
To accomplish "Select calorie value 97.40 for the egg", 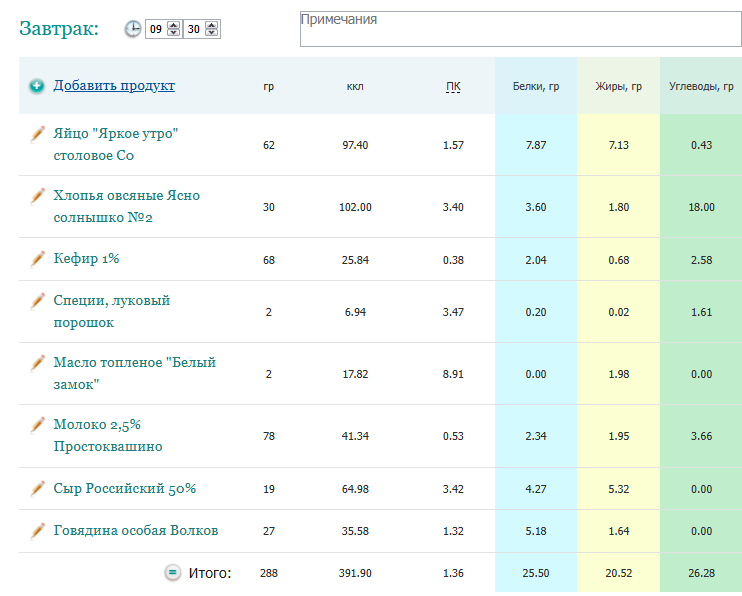I will 355,145.
